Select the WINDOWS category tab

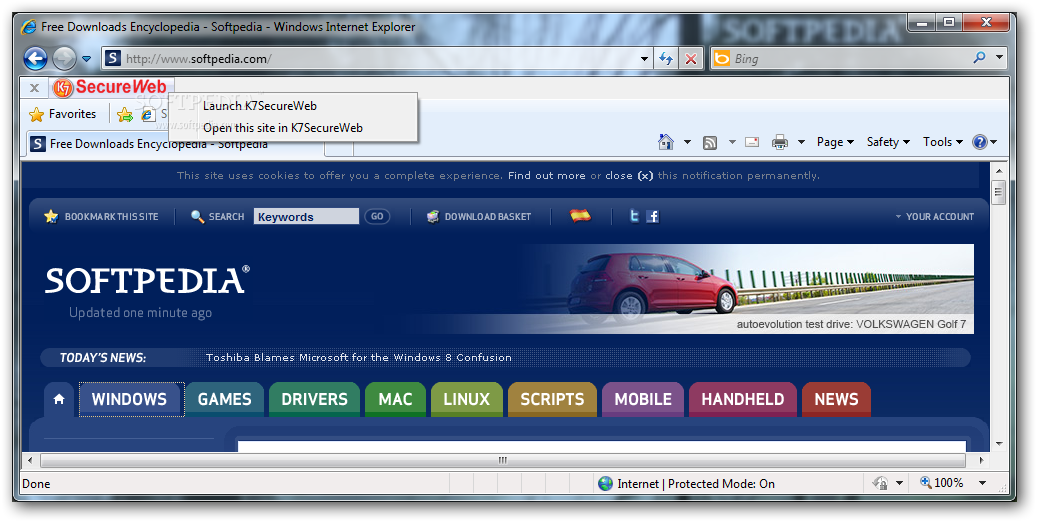[132, 399]
